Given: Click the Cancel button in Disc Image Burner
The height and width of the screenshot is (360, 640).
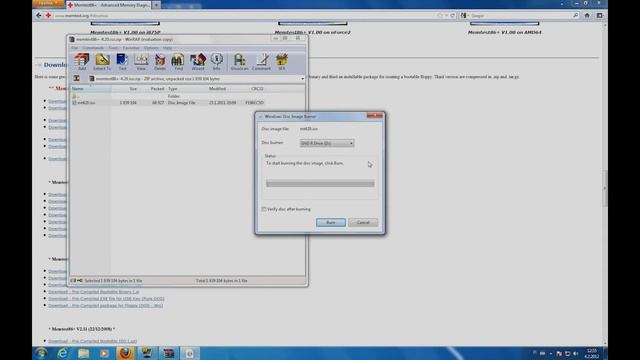Looking at the screenshot, I should pos(363,222).
